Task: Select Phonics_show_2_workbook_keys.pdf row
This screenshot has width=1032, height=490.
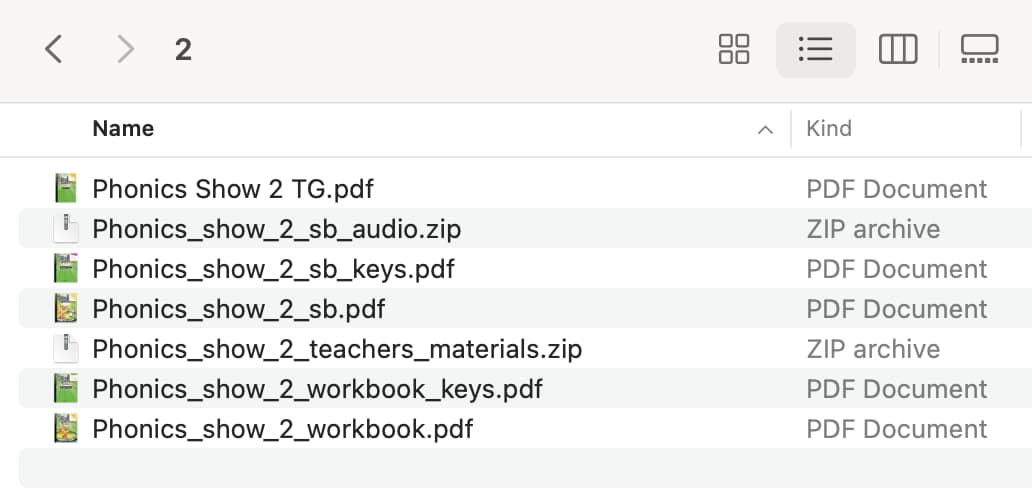Action: coord(525,389)
